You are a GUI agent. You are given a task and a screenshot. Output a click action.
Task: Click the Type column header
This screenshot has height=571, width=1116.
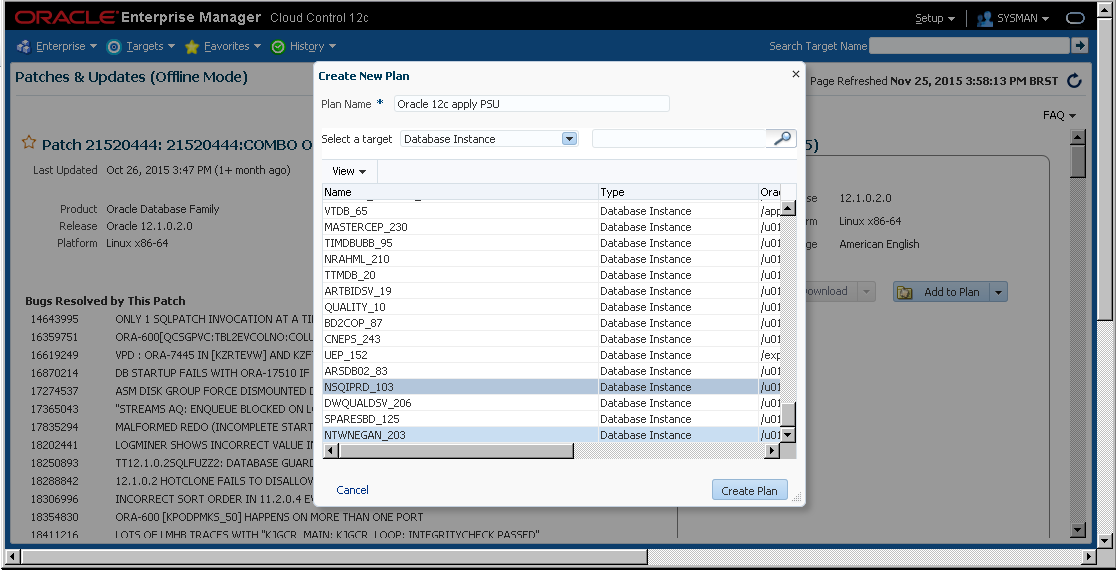[678, 192]
